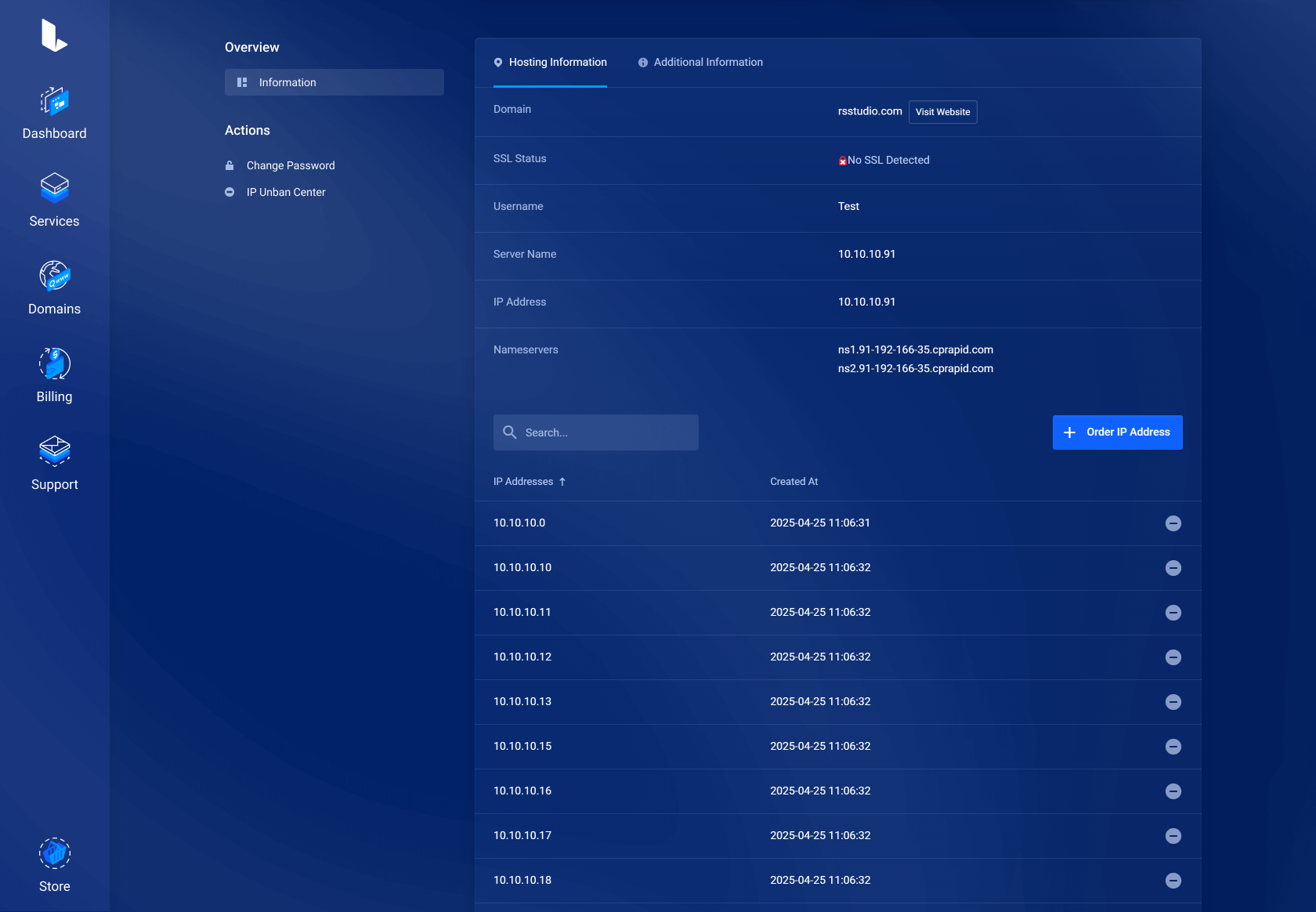Select IP row 10.10.10.15
The height and width of the screenshot is (912, 1316).
coord(837,747)
